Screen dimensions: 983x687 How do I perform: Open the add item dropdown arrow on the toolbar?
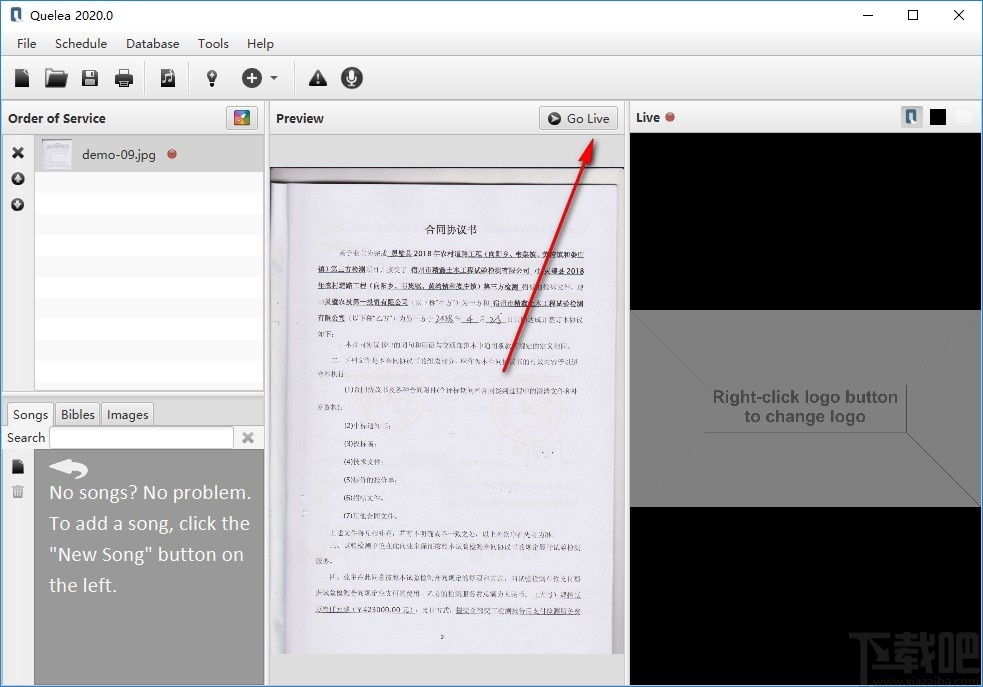click(x=272, y=77)
